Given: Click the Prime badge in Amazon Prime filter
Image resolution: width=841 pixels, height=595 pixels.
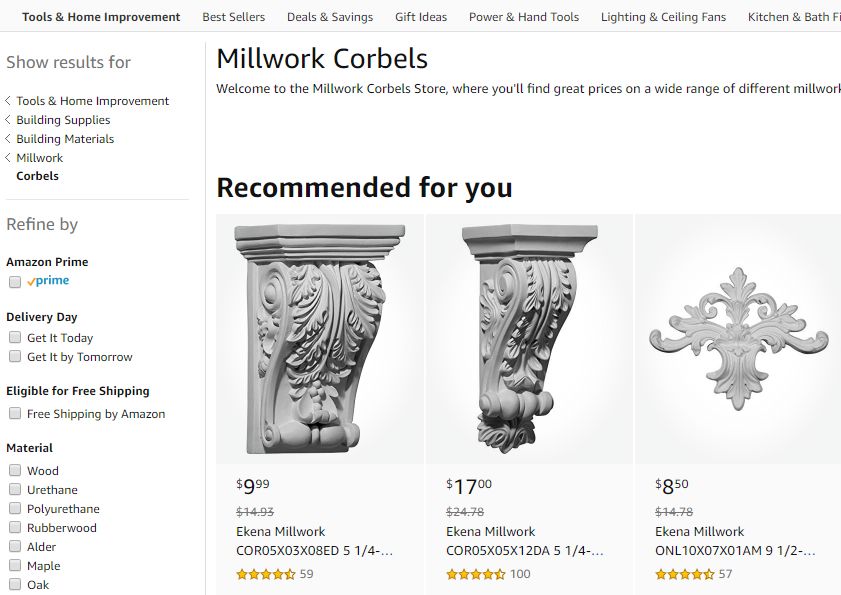Looking at the screenshot, I should click(47, 281).
